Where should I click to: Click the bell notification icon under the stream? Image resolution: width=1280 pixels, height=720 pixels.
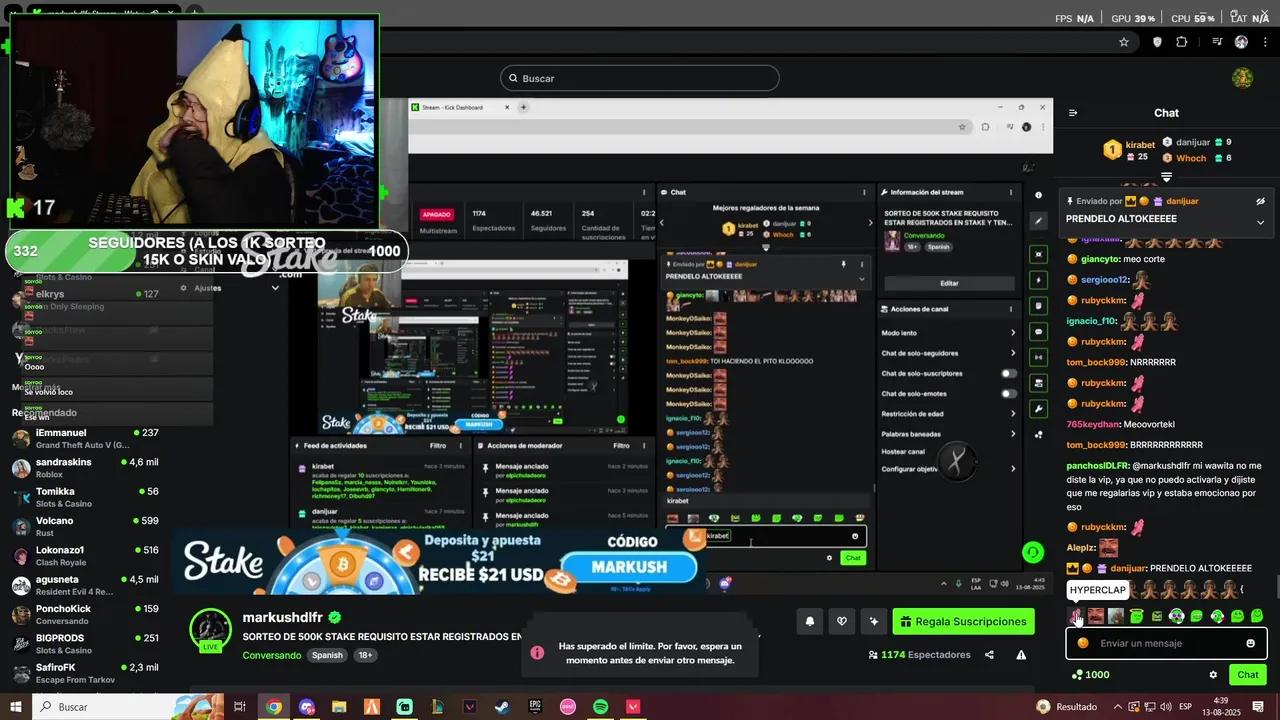(x=810, y=622)
